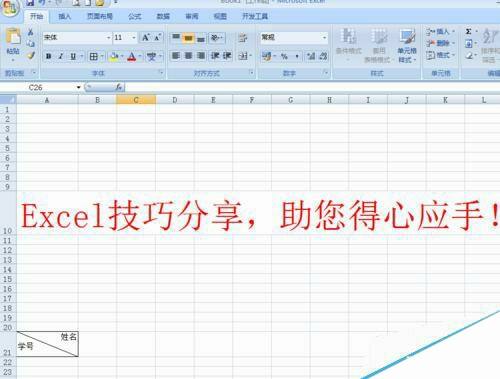Click the Insert cells button
The width and height of the screenshot is (500, 379).
[x=440, y=32]
